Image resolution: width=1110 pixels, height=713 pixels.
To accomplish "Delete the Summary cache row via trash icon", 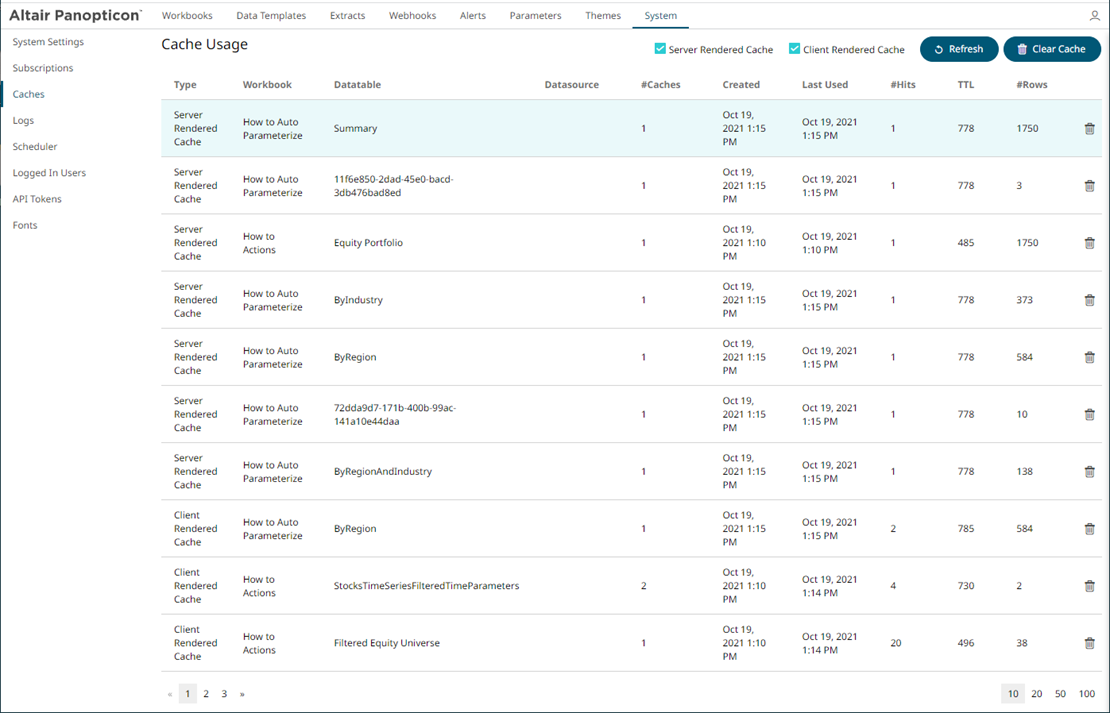I will tap(1089, 129).
